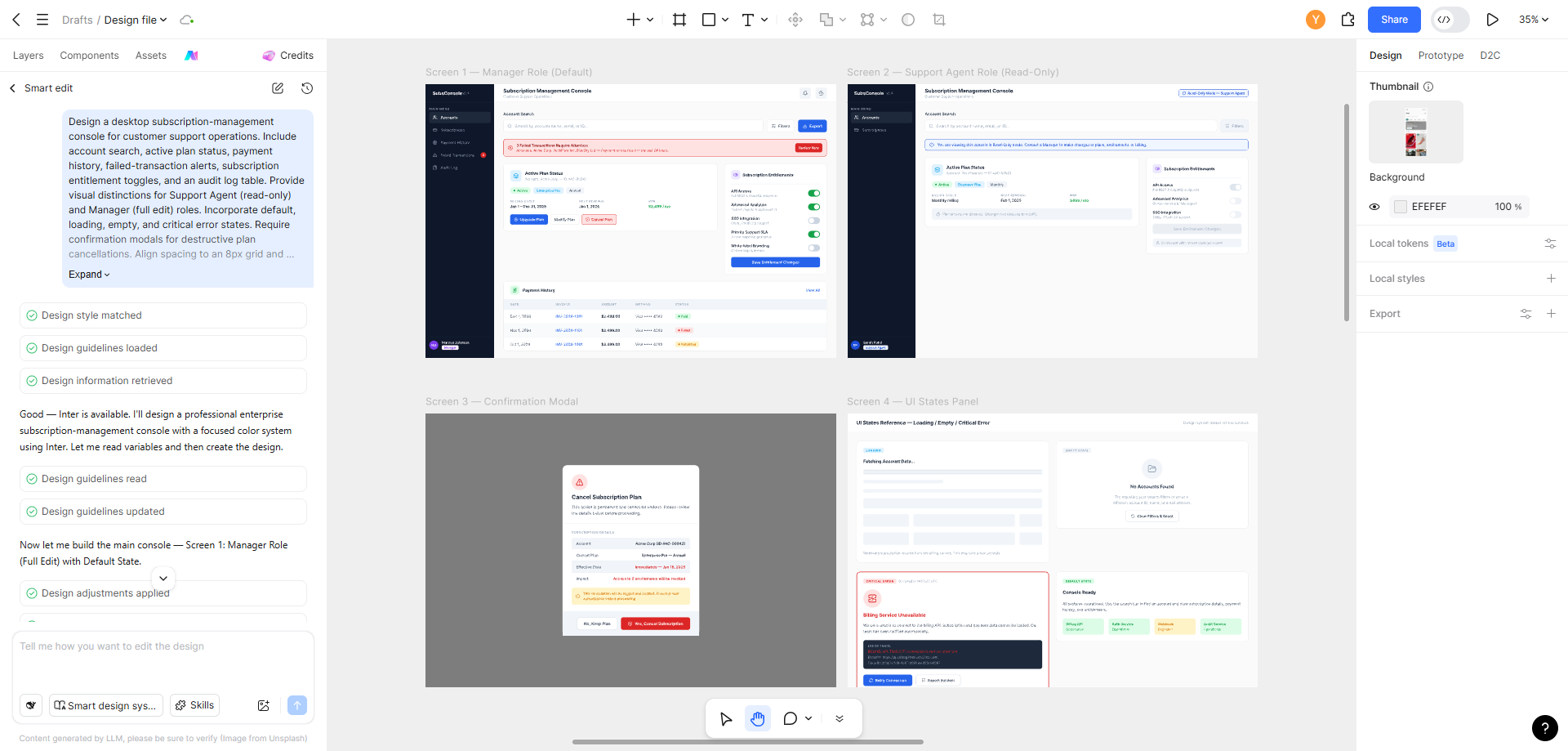Expand the rectangle shape tool dropdown

click(725, 20)
